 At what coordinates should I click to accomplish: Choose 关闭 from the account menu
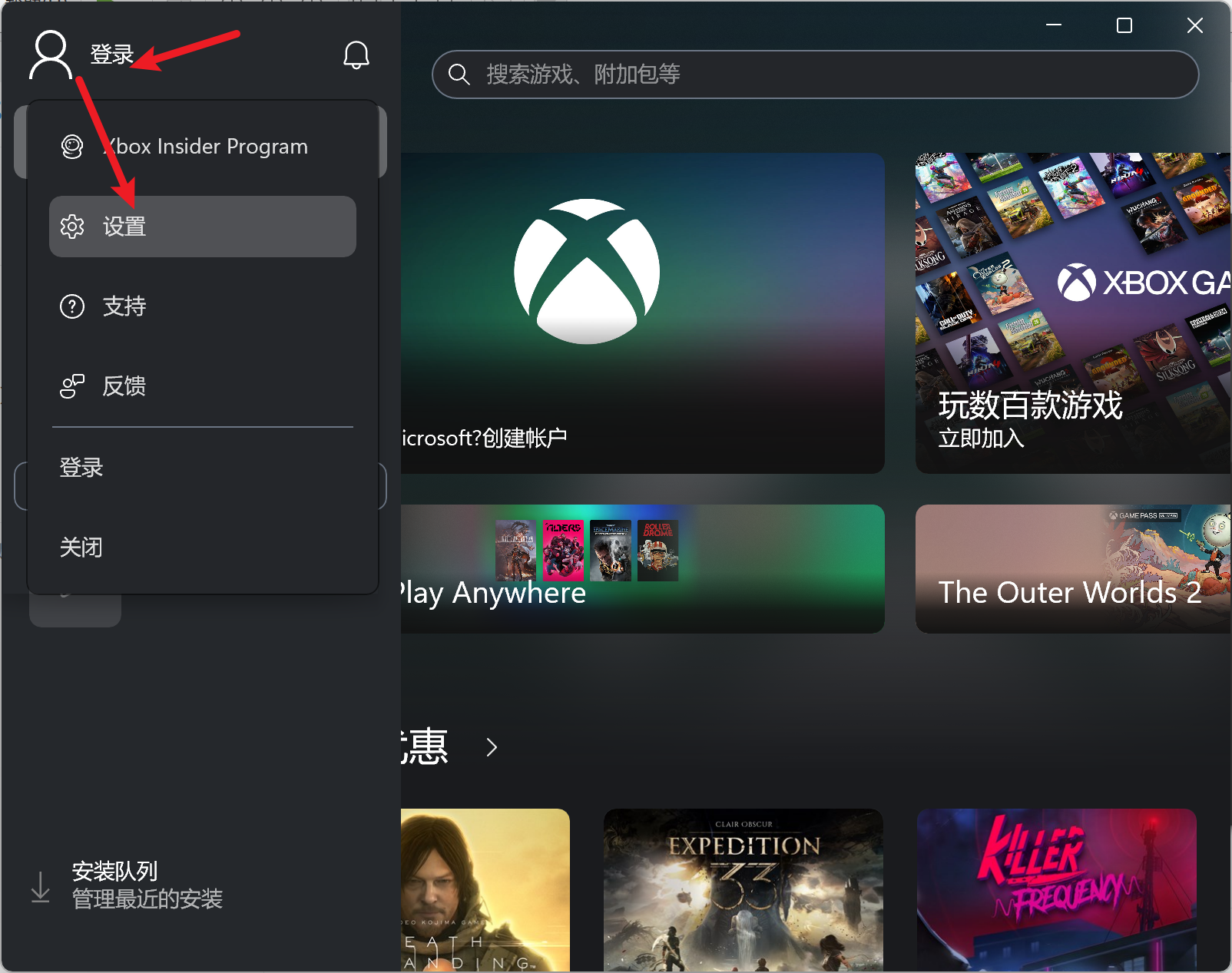[81, 548]
